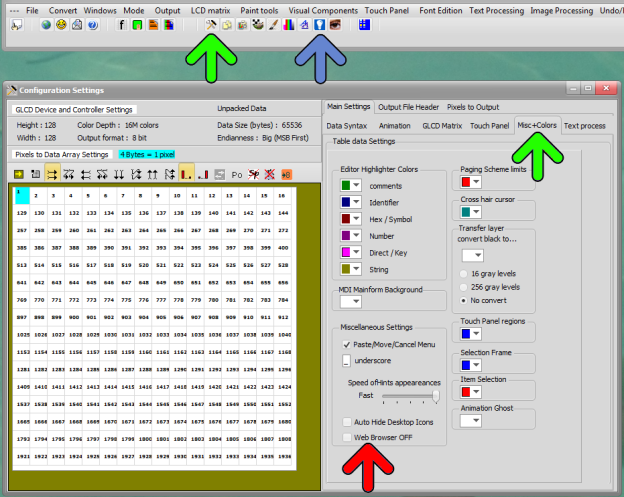Click cell number 1 in the pixel grid
The height and width of the screenshot is (497, 624).
tap(22, 196)
